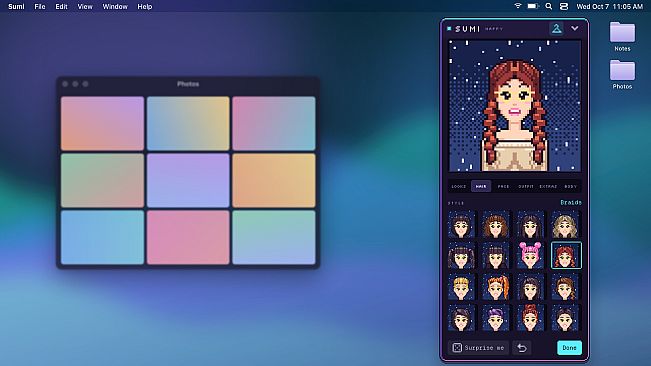Screen dimensions: 651x366
Task: Click the Sumi avatar preview image
Action: click(515, 105)
